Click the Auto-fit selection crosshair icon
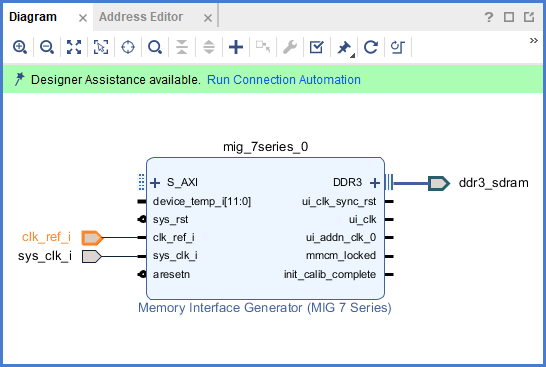546x367 pixels. click(x=128, y=47)
